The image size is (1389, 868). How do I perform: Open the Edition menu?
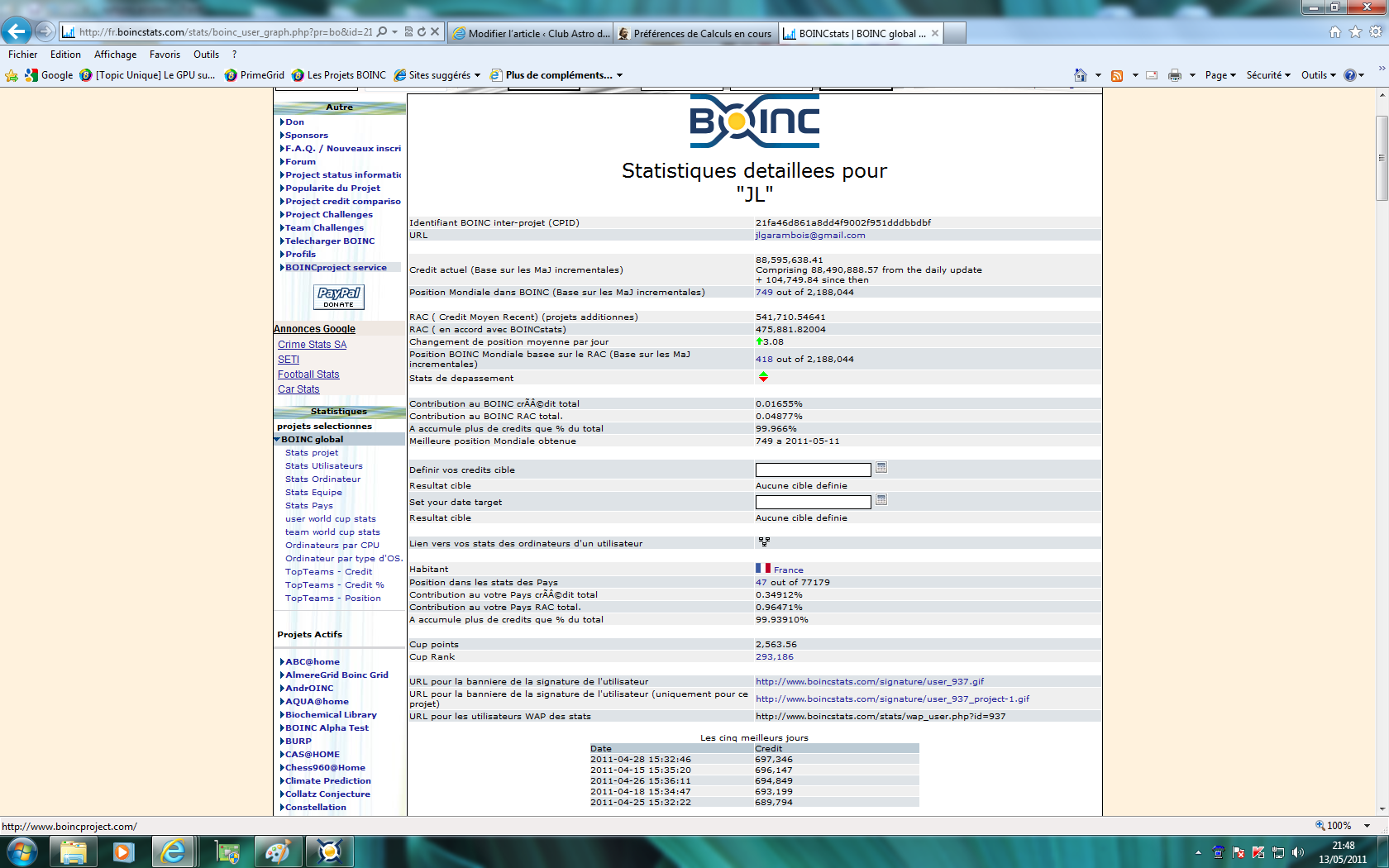65,55
